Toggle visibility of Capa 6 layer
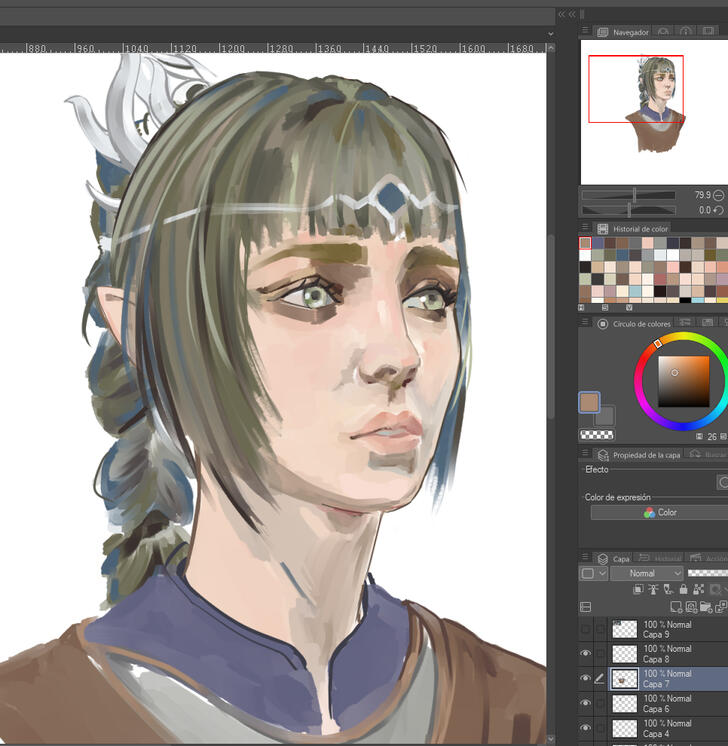Image resolution: width=728 pixels, height=746 pixels. [586, 704]
